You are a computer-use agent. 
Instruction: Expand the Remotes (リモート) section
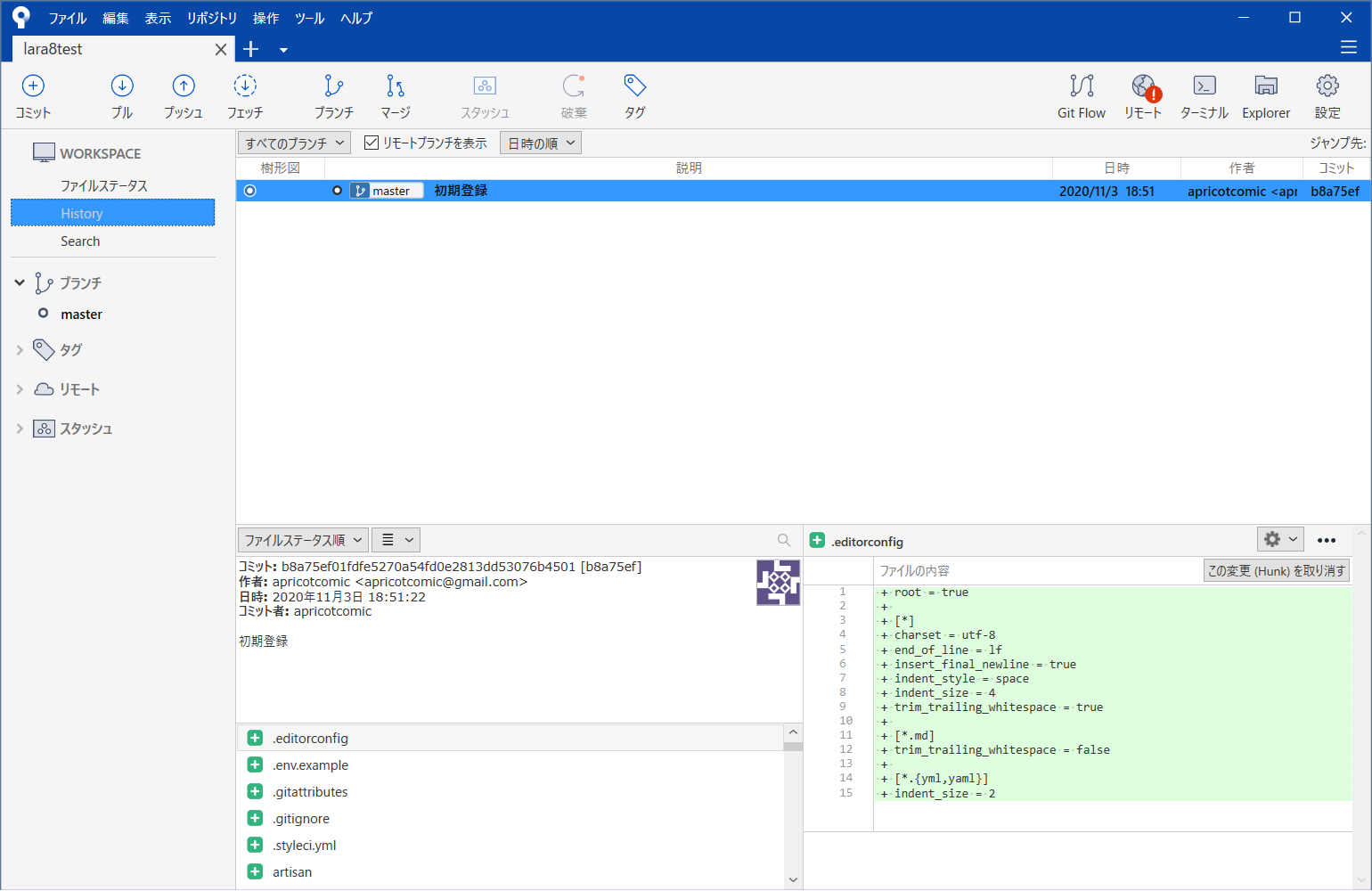(x=20, y=389)
